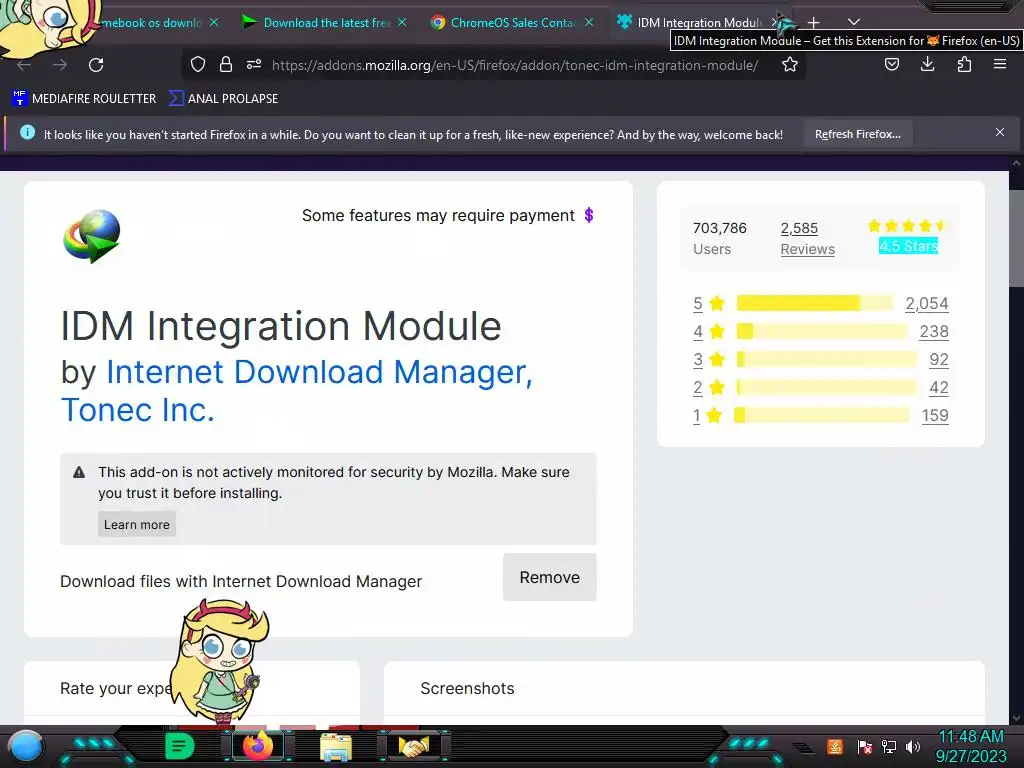Open the handshake app in taskbar
Screen dimensions: 1024x768
(x=413, y=746)
